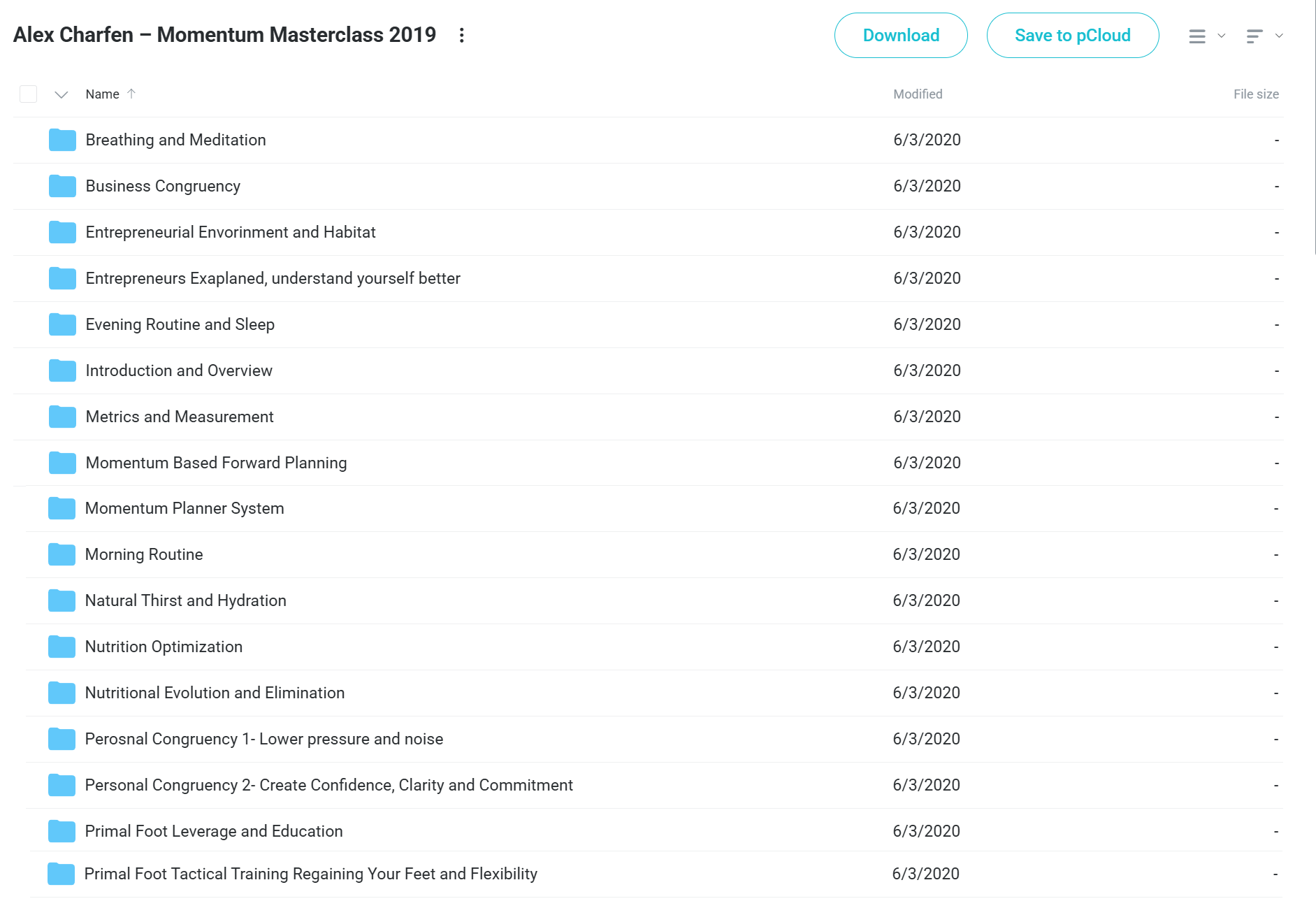Click the Nutrition Optimization folder icon

point(62,647)
